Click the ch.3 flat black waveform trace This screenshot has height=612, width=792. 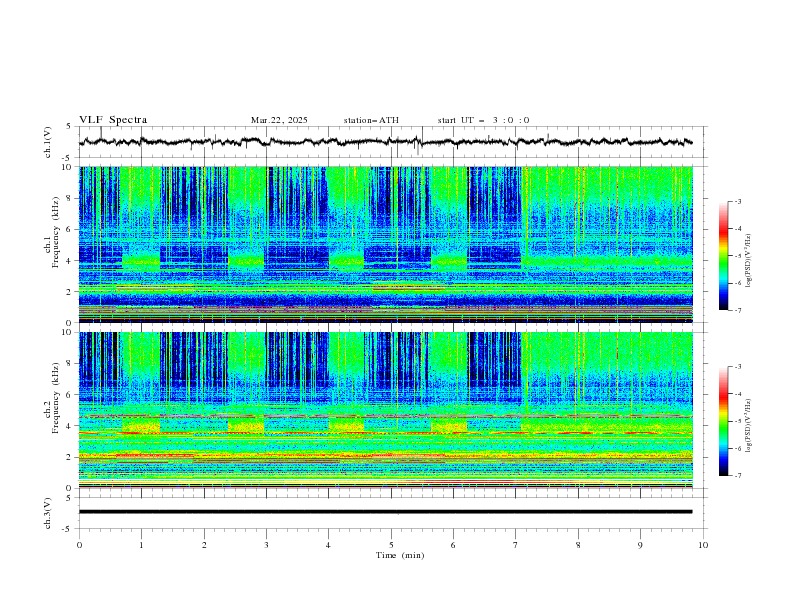[x=385, y=512]
